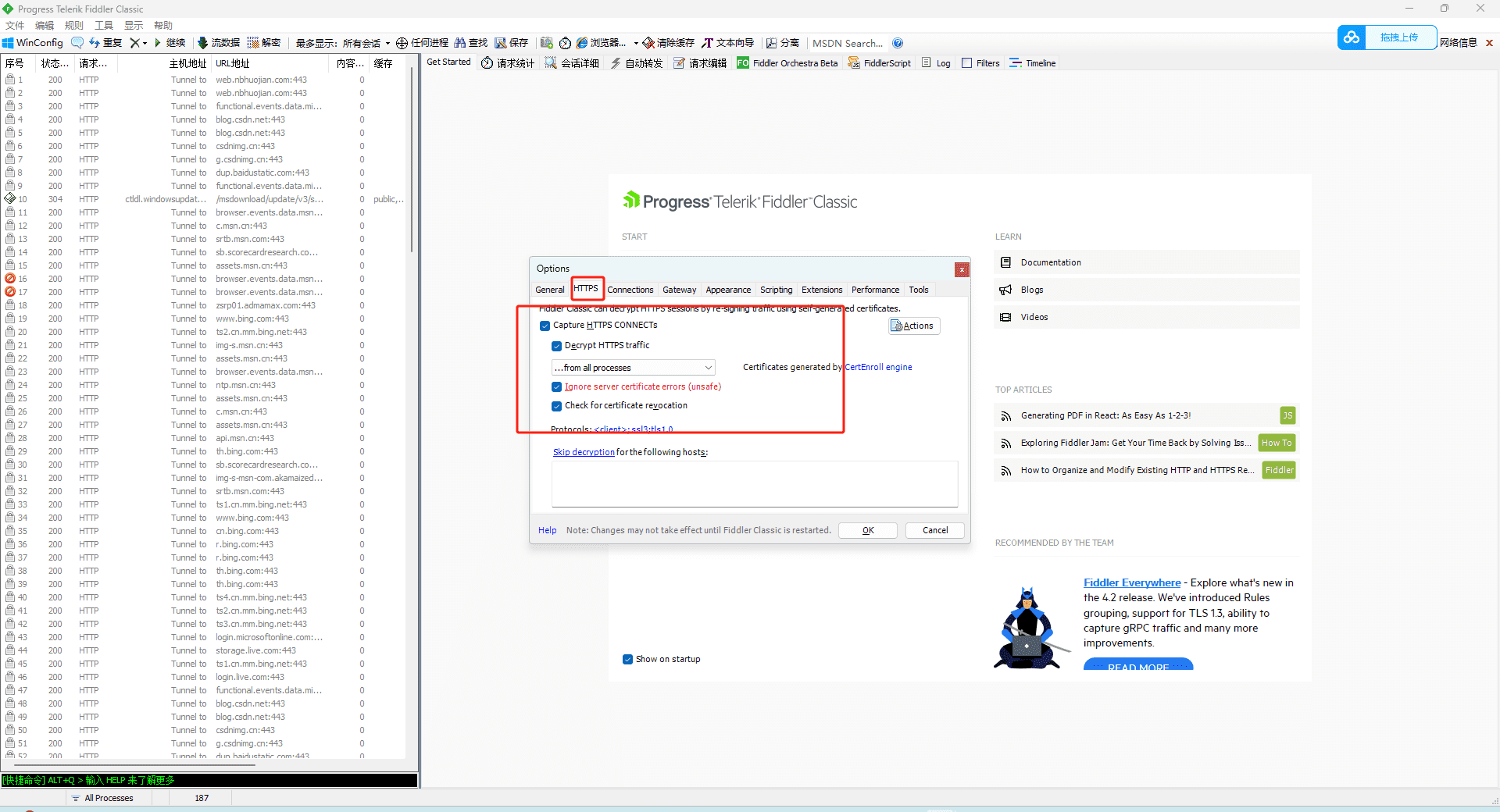This screenshot has width=1500, height=812.
Task: Switch to Extensions tab in Options
Action: click(822, 290)
